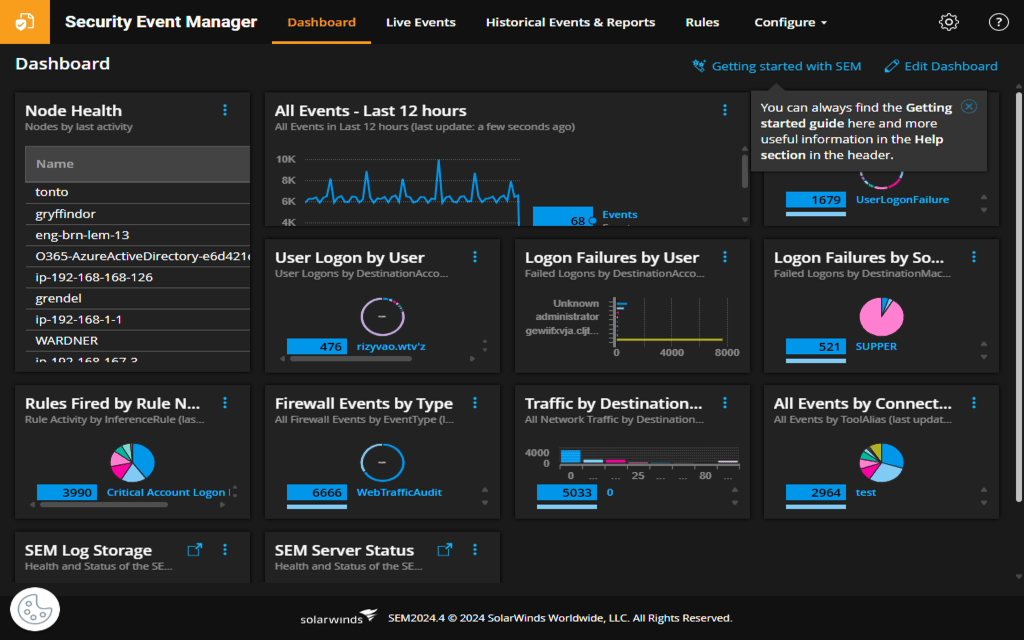Click the main dashboard vertical scrollbar
The height and width of the screenshot is (640, 1024).
pyautogui.click(x=1018, y=297)
